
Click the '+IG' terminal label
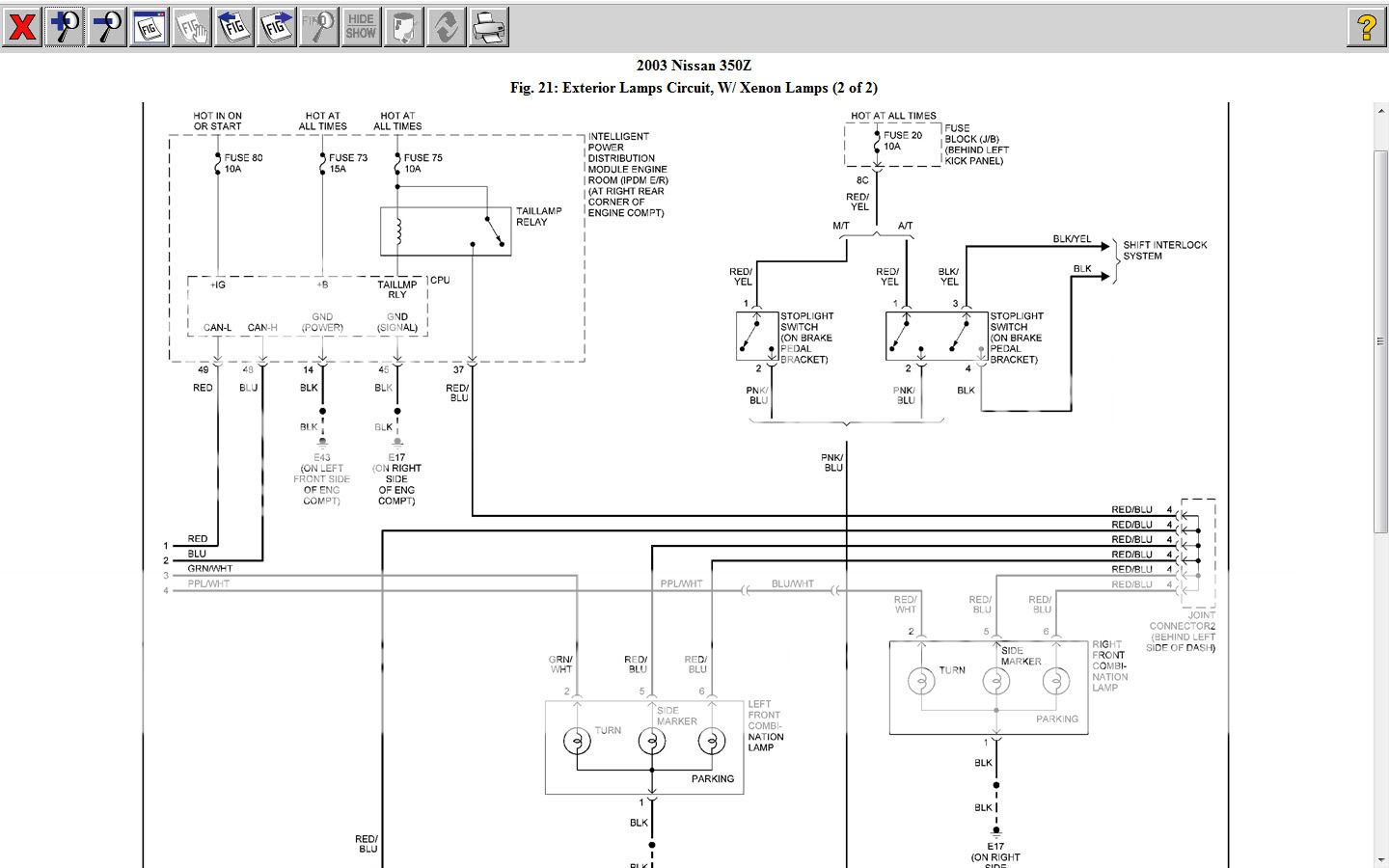coord(218,285)
